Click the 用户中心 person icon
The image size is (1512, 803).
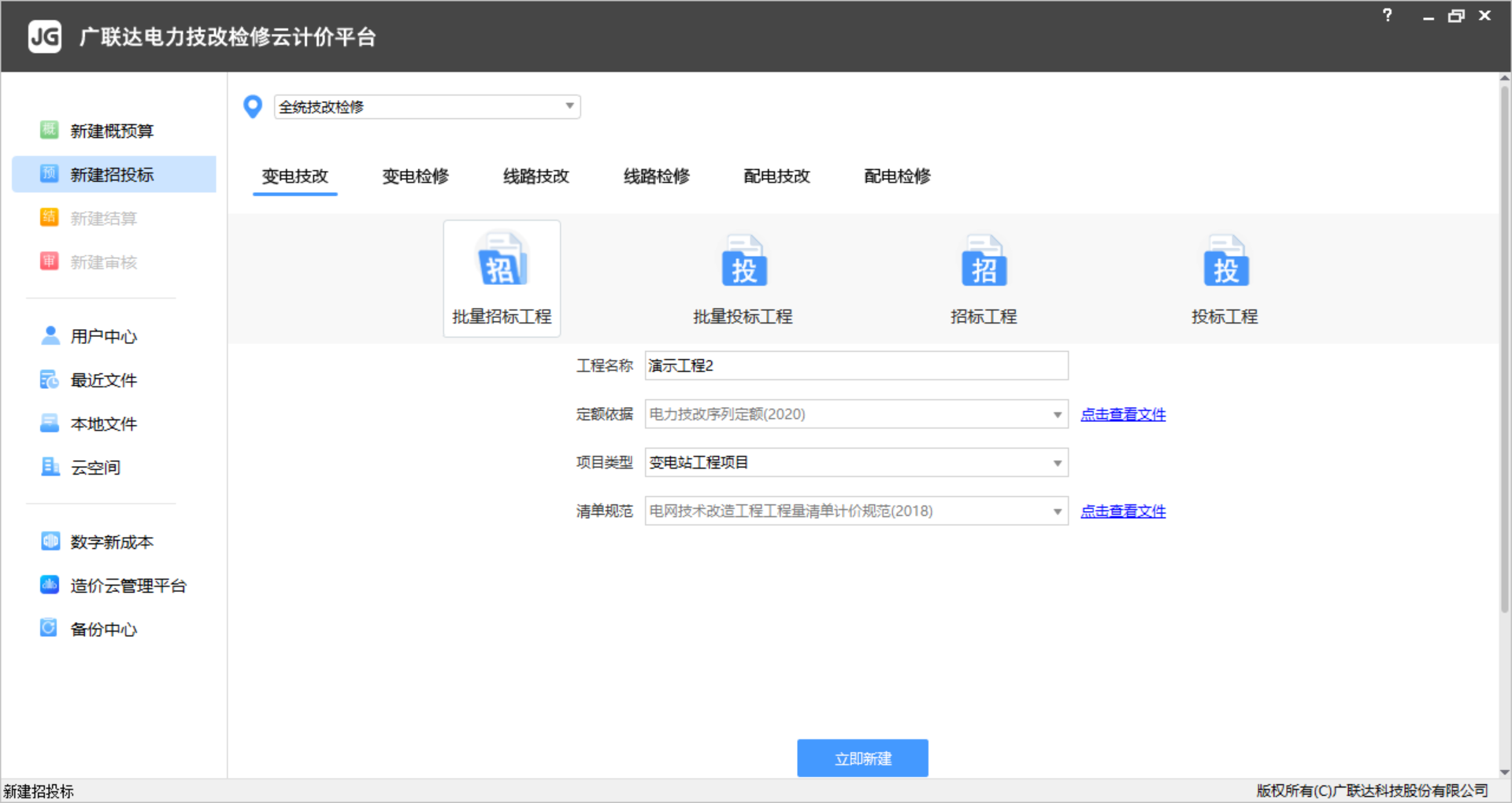point(50,335)
